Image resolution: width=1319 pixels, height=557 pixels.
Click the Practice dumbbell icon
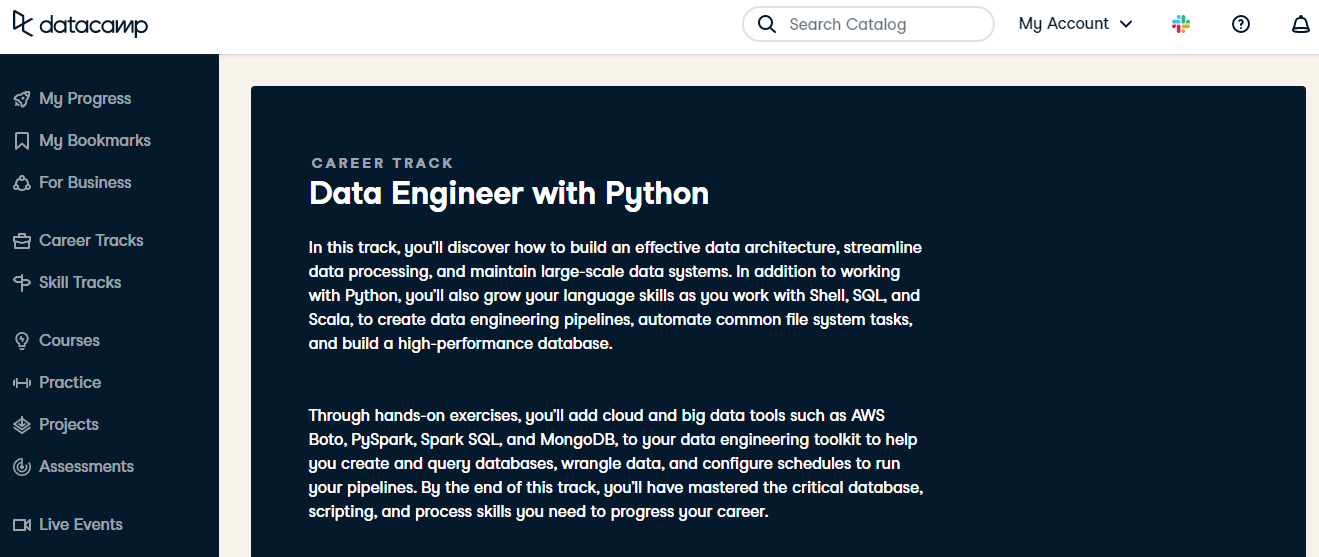22,383
